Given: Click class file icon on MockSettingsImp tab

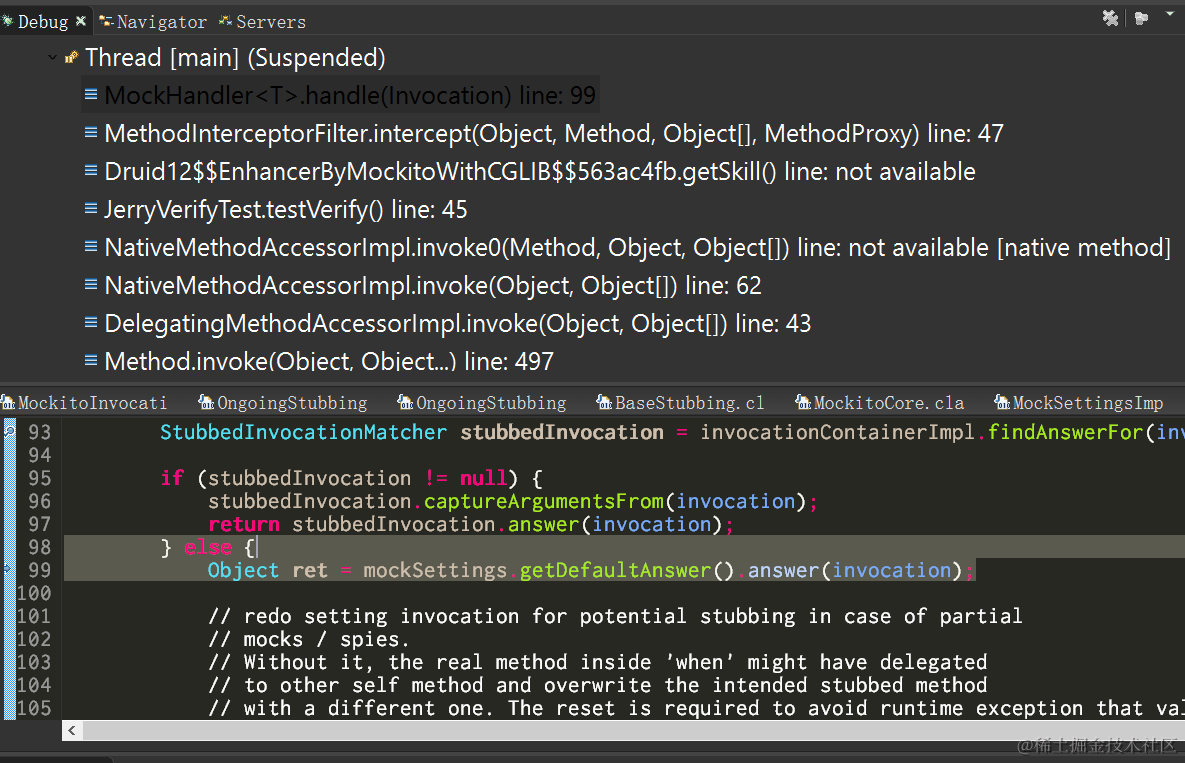Looking at the screenshot, I should pos(1002,403).
